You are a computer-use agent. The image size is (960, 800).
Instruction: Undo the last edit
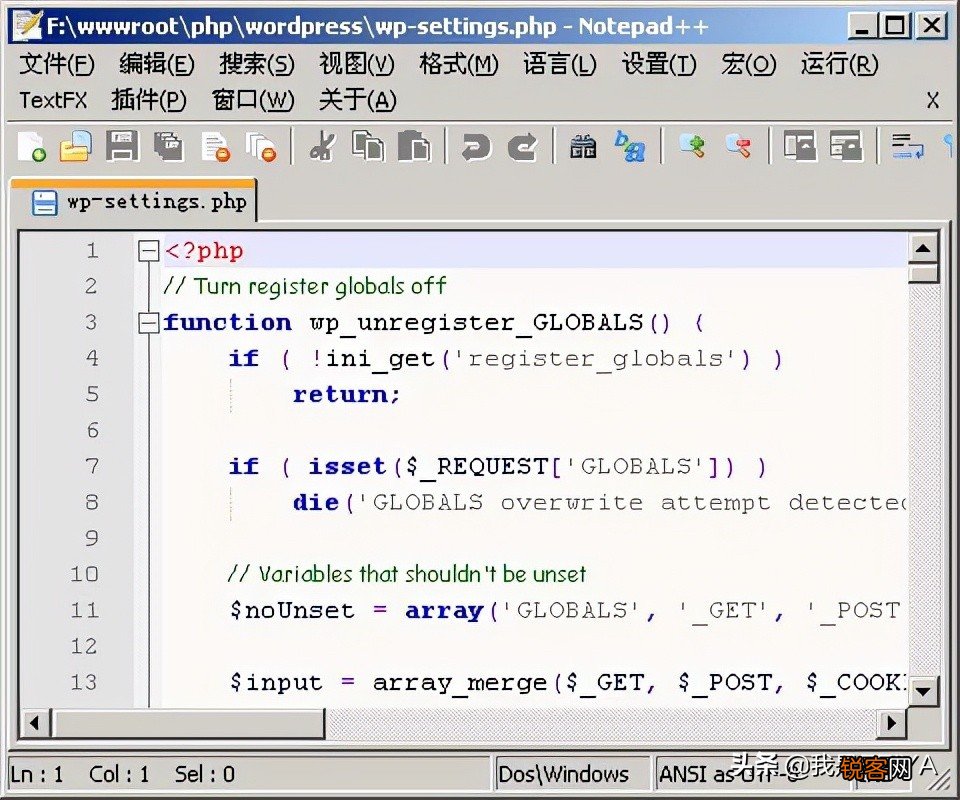pos(476,146)
